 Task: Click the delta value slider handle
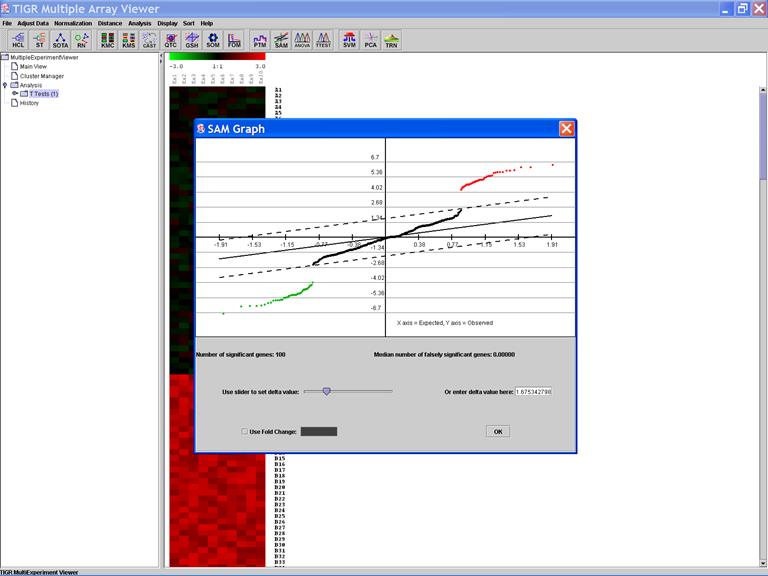(x=326, y=392)
